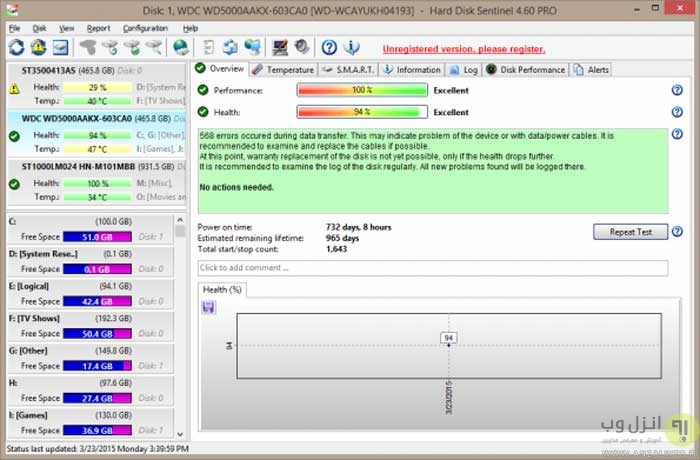Click the green check icon beside Performance label
700x460 pixels.
point(203,90)
